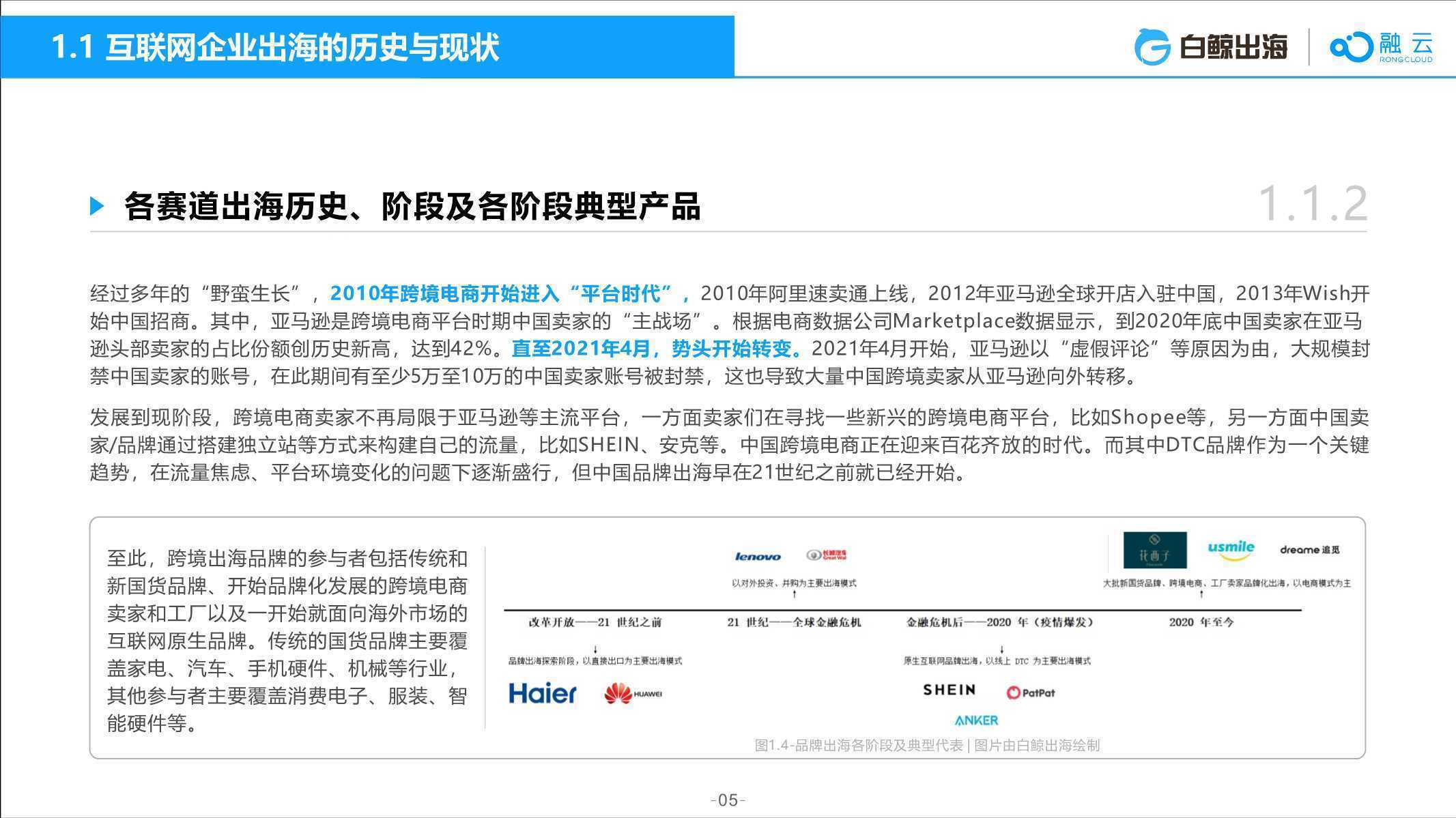Click the timeline label 2020 年至今
This screenshot has height=818, width=1456.
(x=1201, y=622)
